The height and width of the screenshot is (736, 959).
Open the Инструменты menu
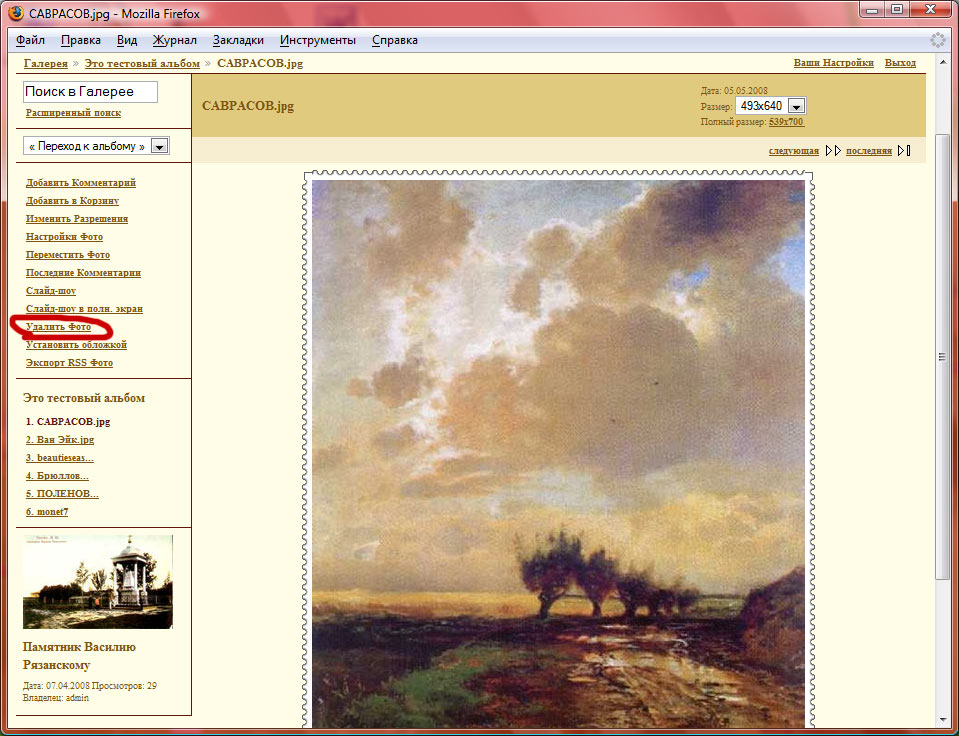tap(317, 40)
